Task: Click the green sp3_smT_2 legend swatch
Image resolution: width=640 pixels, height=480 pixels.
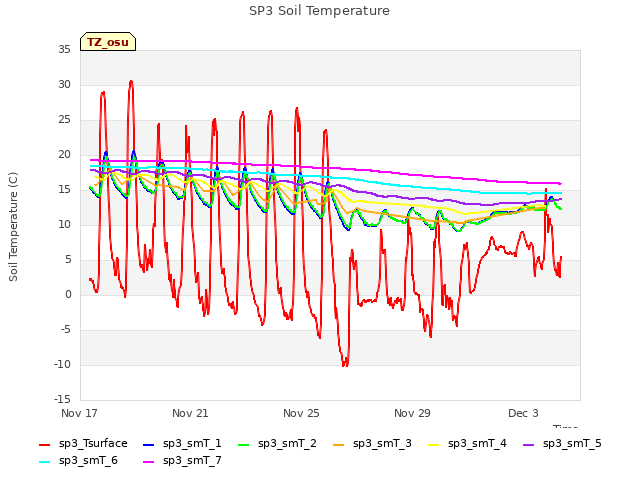Action: tap(244, 444)
